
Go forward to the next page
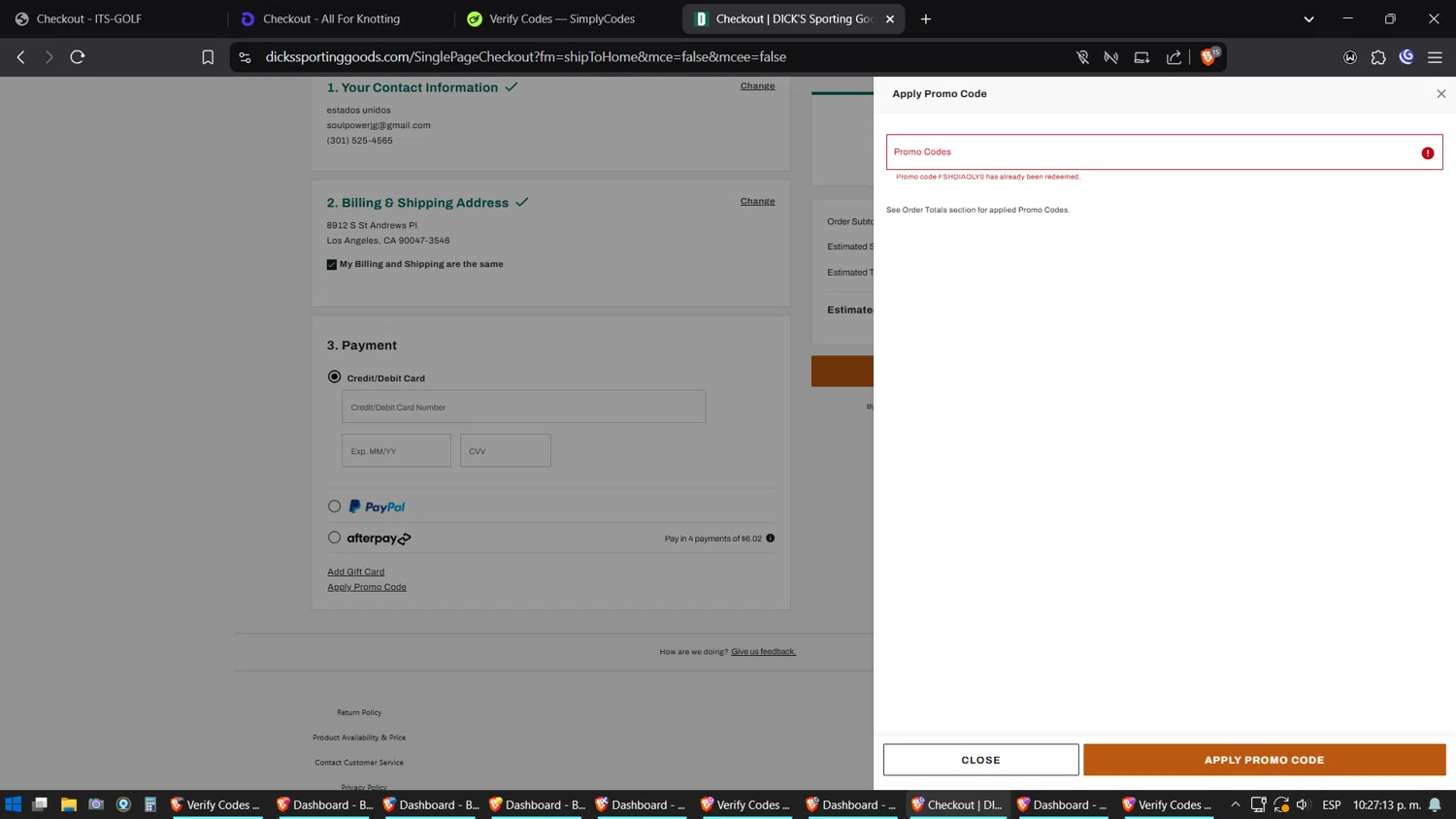[49, 57]
